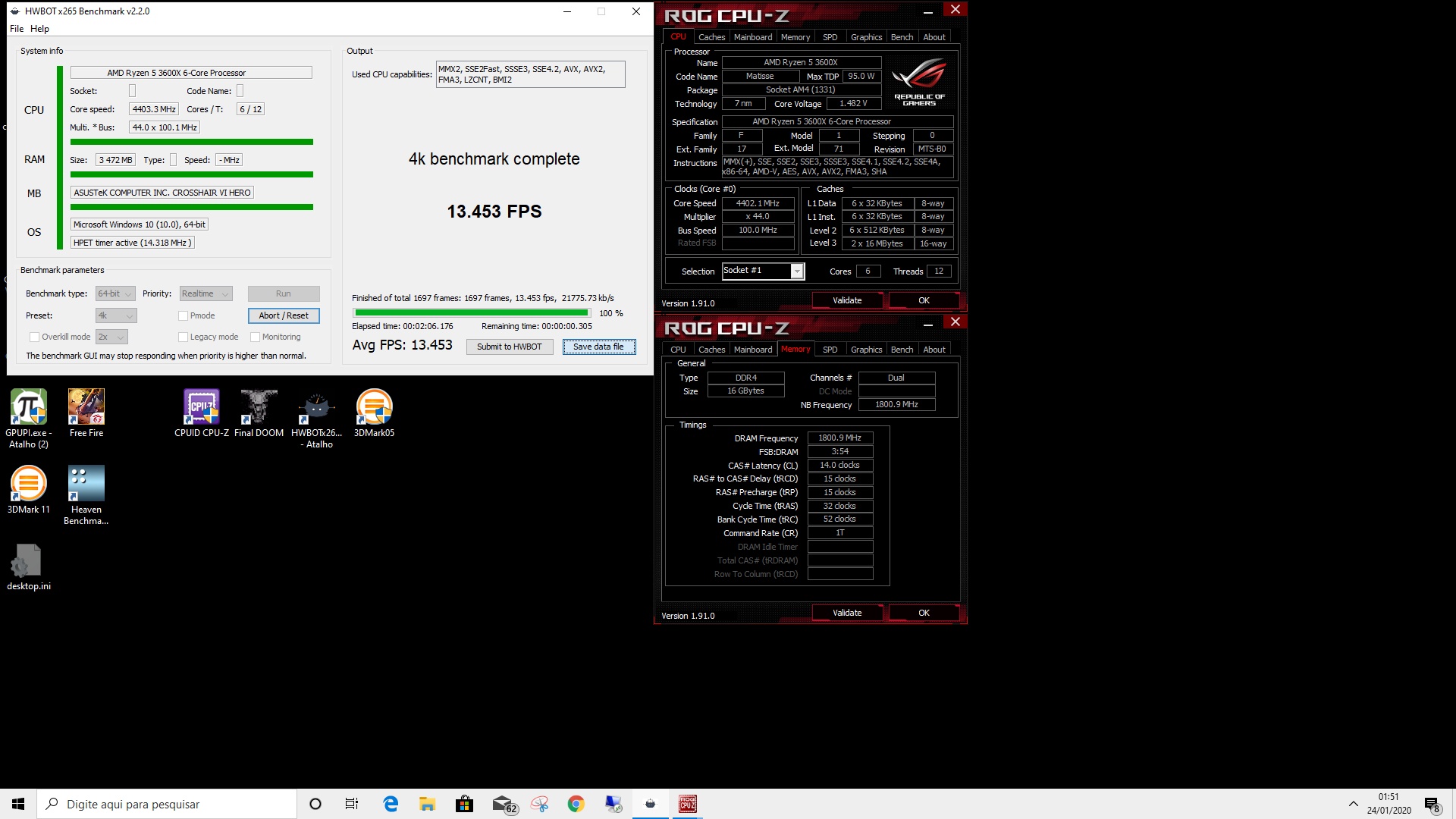Image resolution: width=1456 pixels, height=819 pixels.
Task: Open the Windows Start menu
Action: (x=18, y=804)
